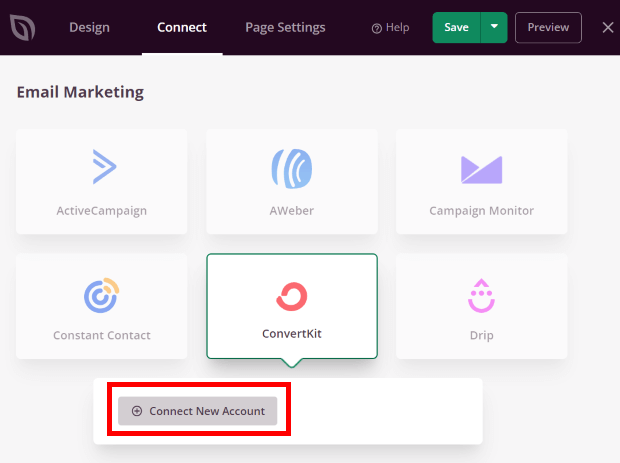Click the green Save button

coord(456,27)
